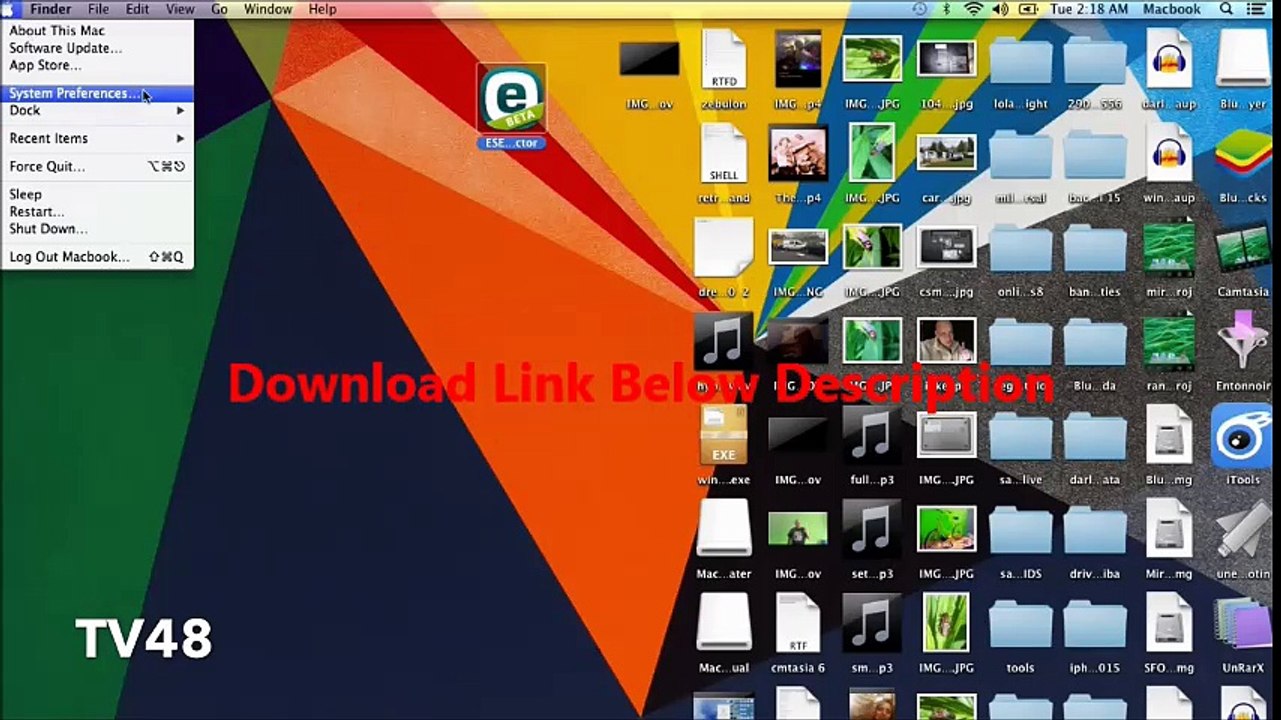Choose System Preferences from Apple menu
The image size is (1281, 720).
tap(97, 94)
